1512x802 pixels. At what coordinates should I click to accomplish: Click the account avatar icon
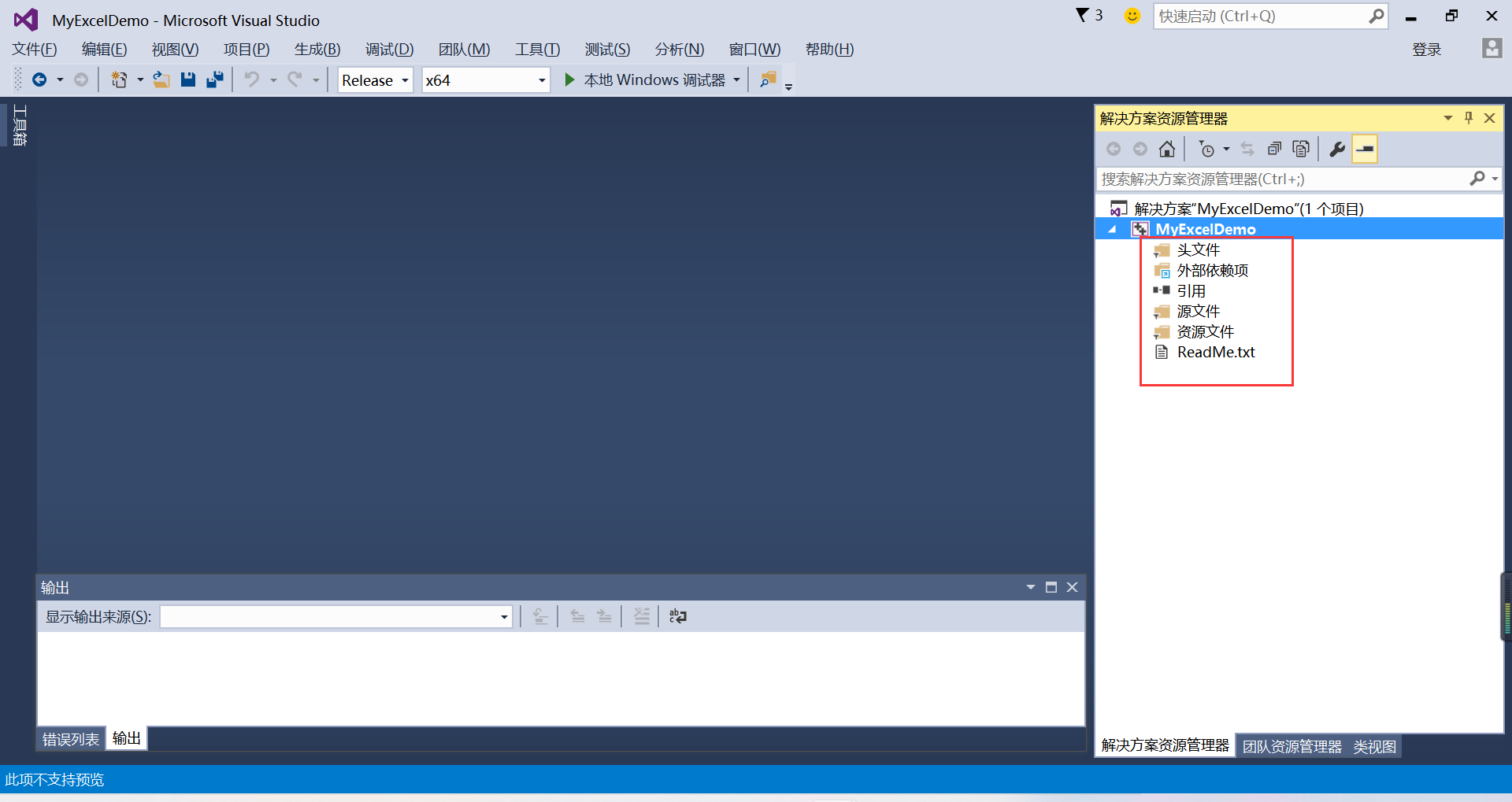coord(1492,49)
